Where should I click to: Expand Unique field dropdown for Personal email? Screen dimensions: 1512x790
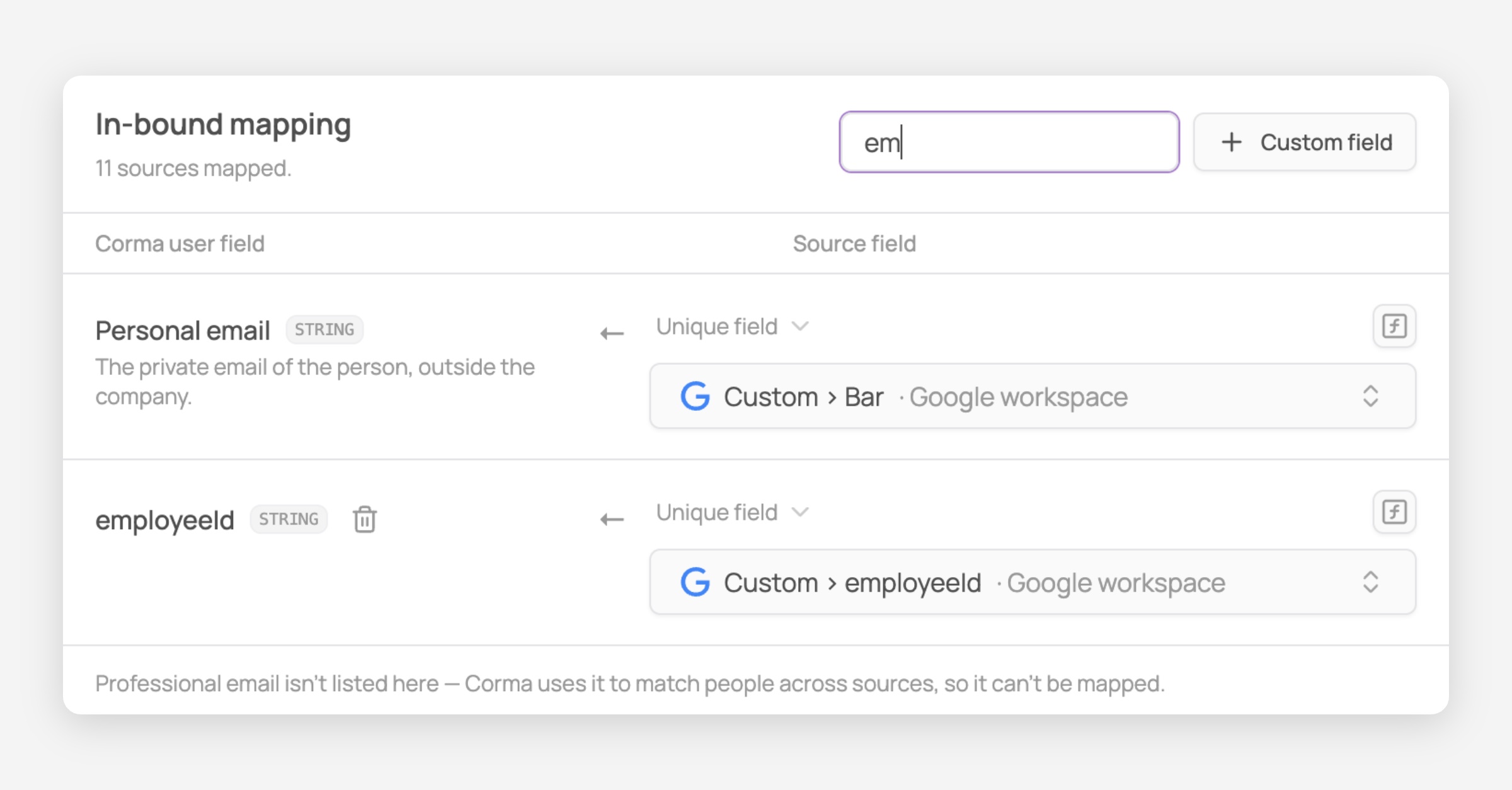tap(732, 326)
